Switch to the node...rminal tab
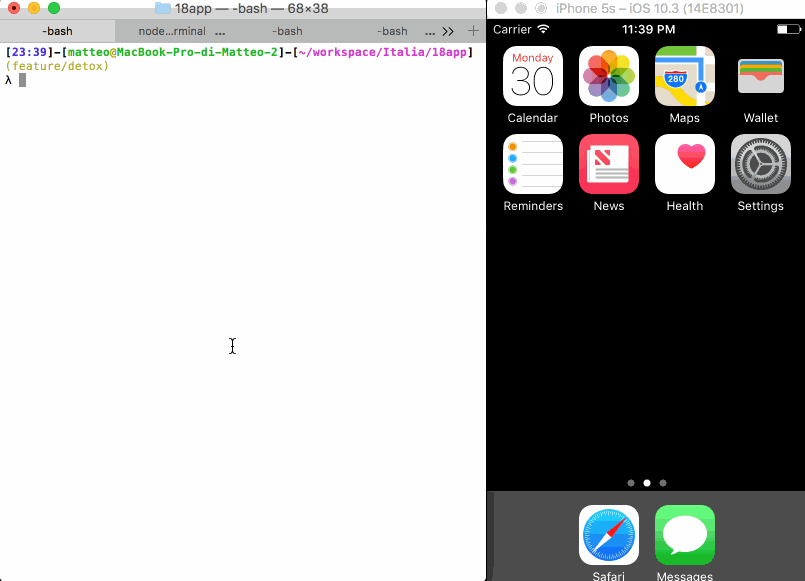This screenshot has height=581, width=805. (x=172, y=31)
